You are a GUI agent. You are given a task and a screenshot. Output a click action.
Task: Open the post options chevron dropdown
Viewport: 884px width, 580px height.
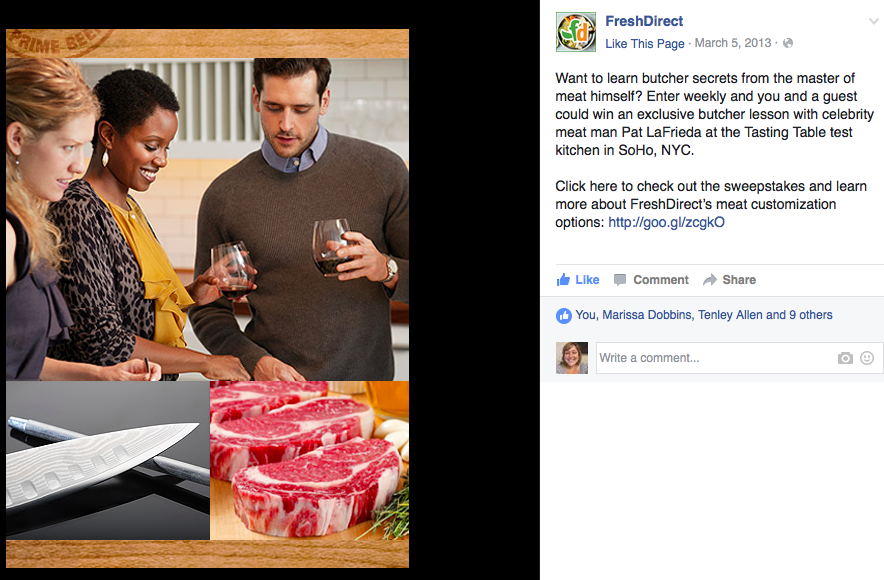tap(873, 21)
